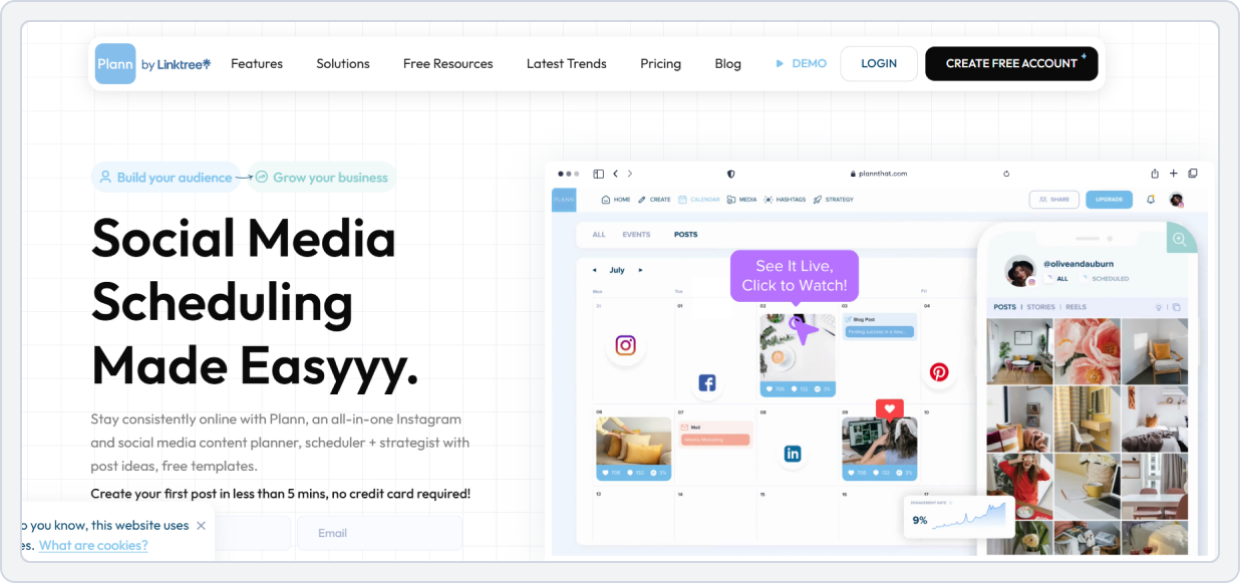Click the Pinterest icon on the calendar
The width and height of the screenshot is (1240, 583).
click(x=939, y=372)
